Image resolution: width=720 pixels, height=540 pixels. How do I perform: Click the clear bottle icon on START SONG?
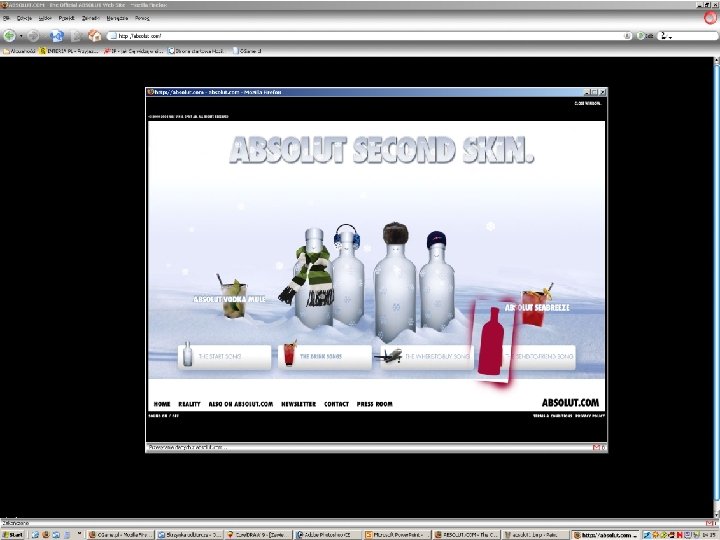point(187,354)
